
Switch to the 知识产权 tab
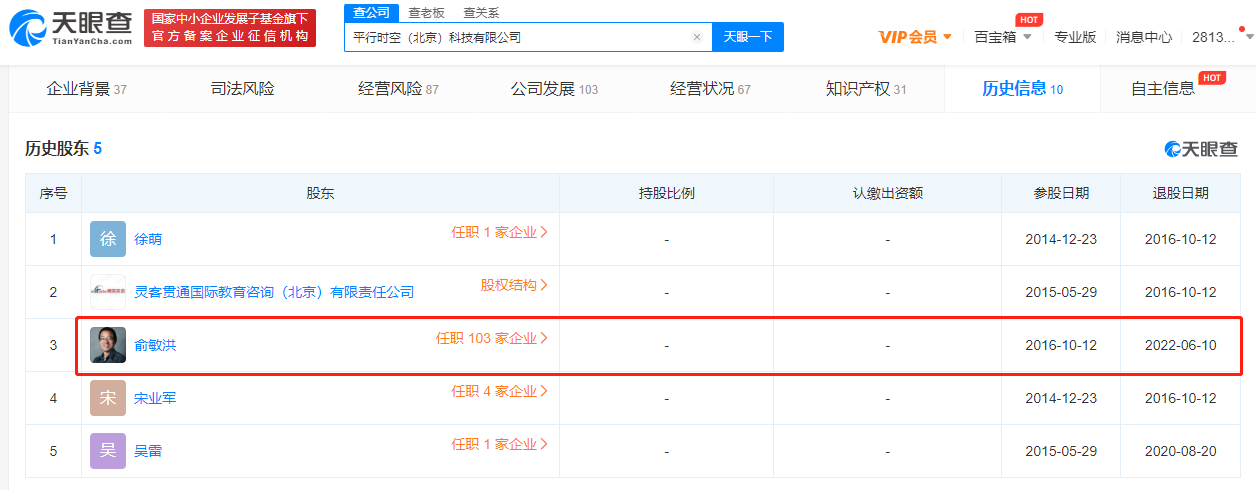pyautogui.click(x=866, y=89)
